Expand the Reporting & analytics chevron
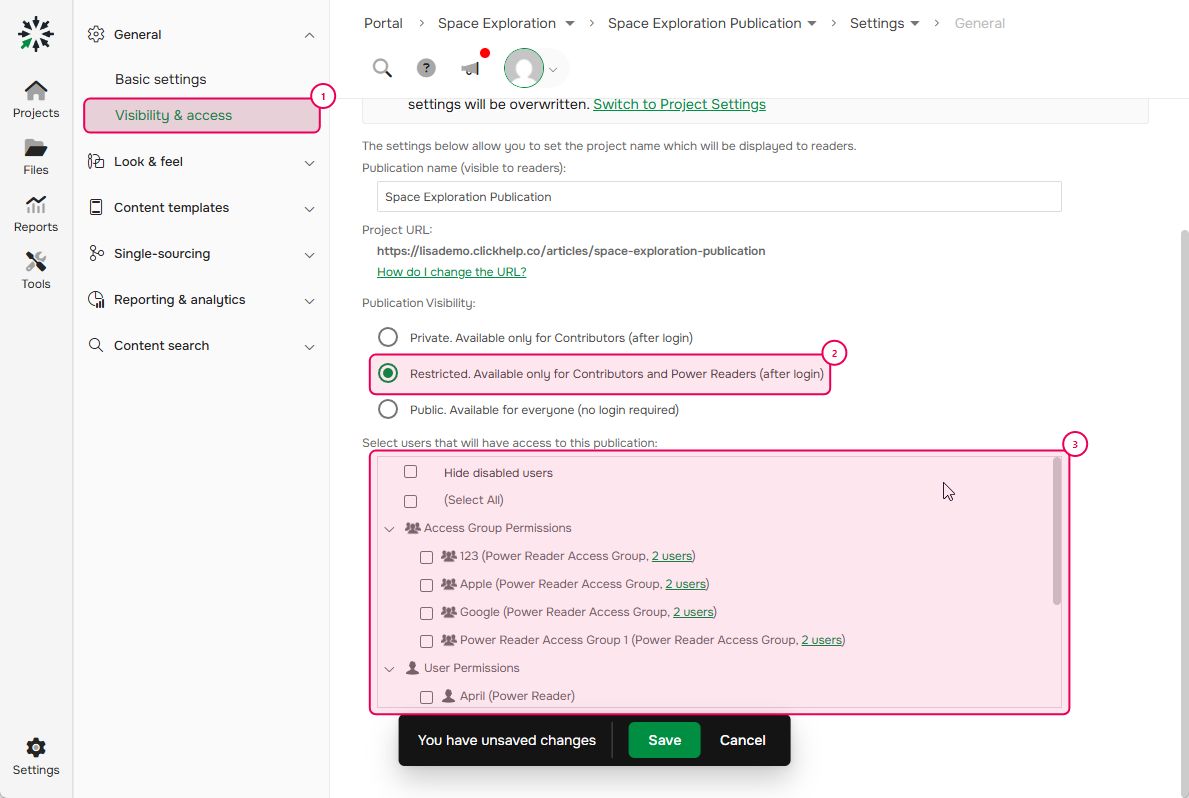The image size is (1189, 798). 309,301
